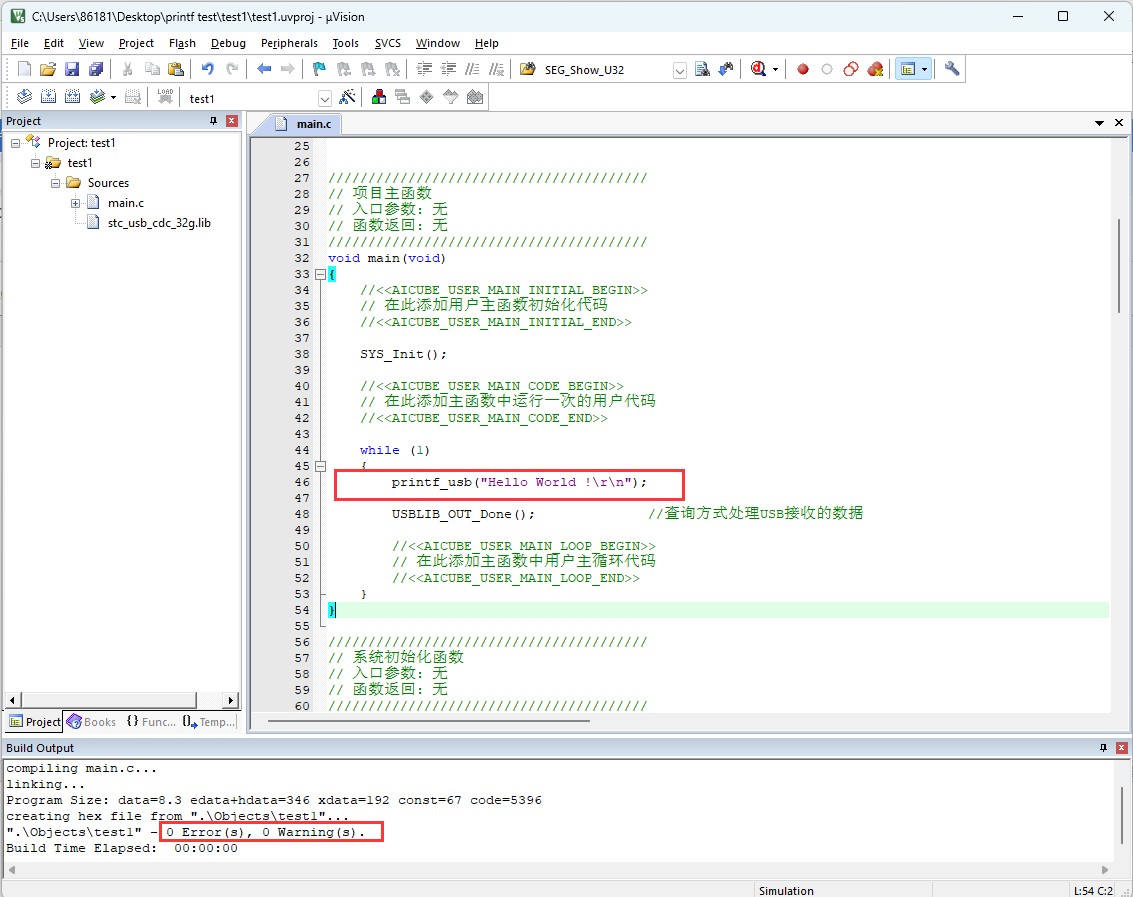Viewport: 1133px width, 897px height.
Task: Switch to the Templates panel tab
Action: (x=209, y=722)
